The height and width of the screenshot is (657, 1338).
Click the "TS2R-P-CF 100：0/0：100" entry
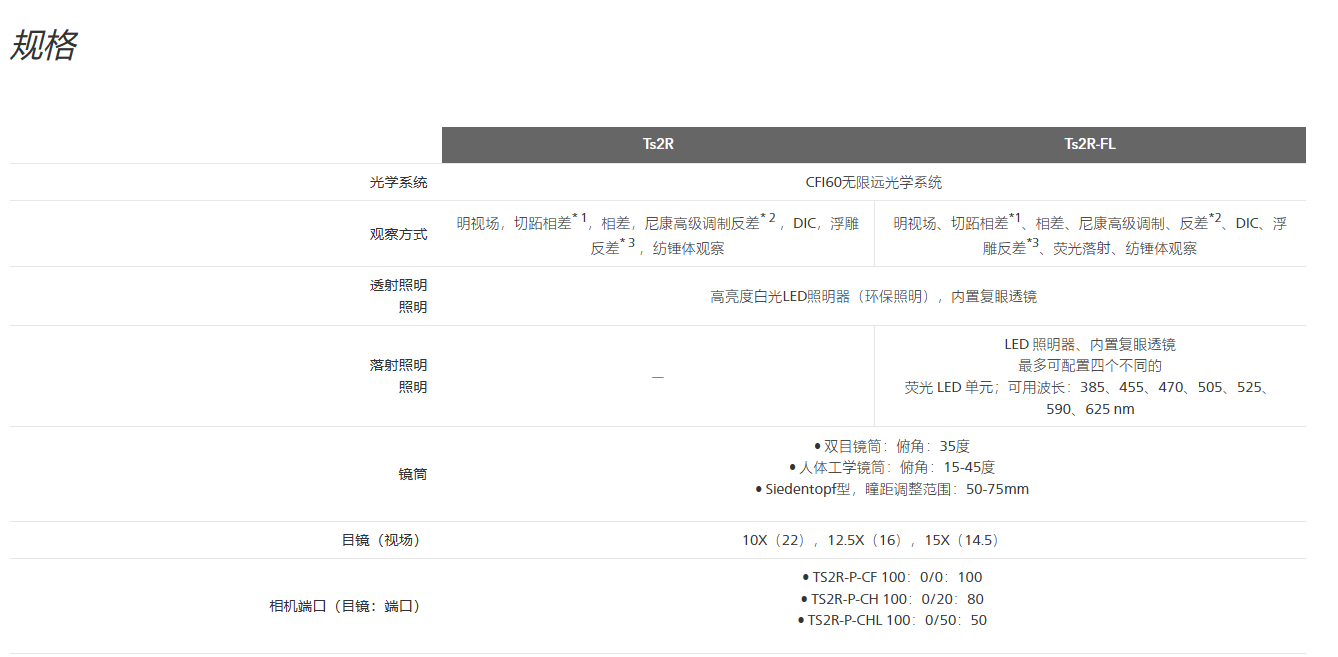click(892, 577)
